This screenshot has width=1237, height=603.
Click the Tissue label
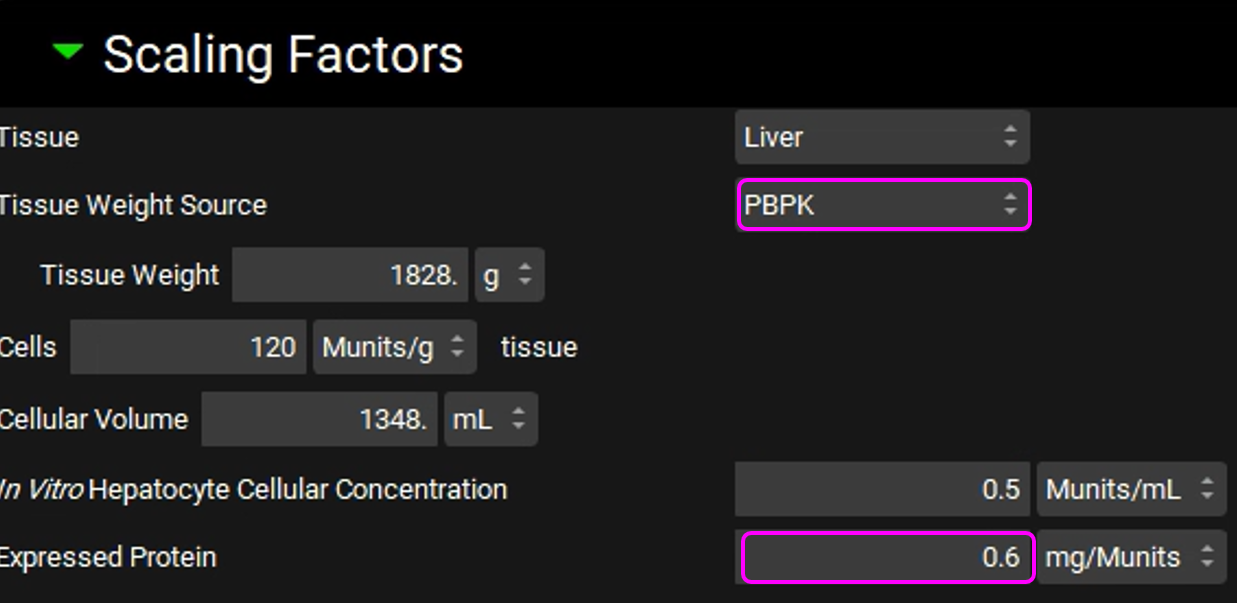coord(39,137)
